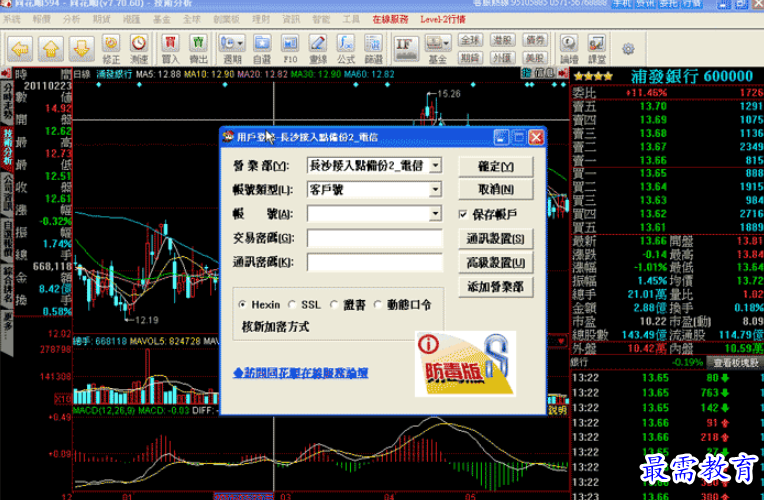Click the 美股 toolbar button
The width and height of the screenshot is (764, 500).
click(535, 58)
